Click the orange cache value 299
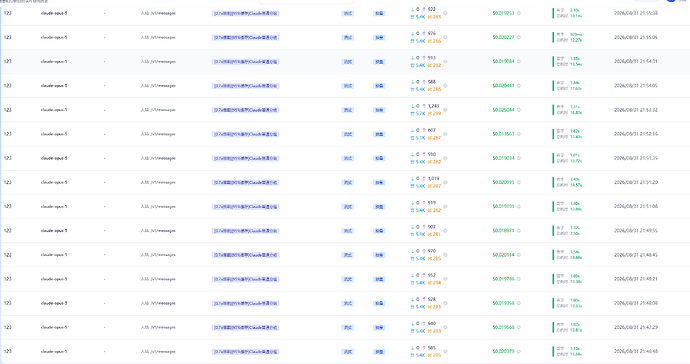 [x=437, y=114]
